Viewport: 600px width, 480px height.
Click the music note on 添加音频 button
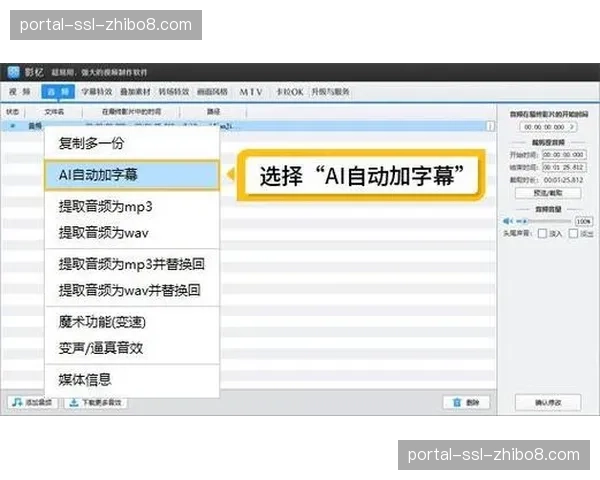[x=17, y=402]
